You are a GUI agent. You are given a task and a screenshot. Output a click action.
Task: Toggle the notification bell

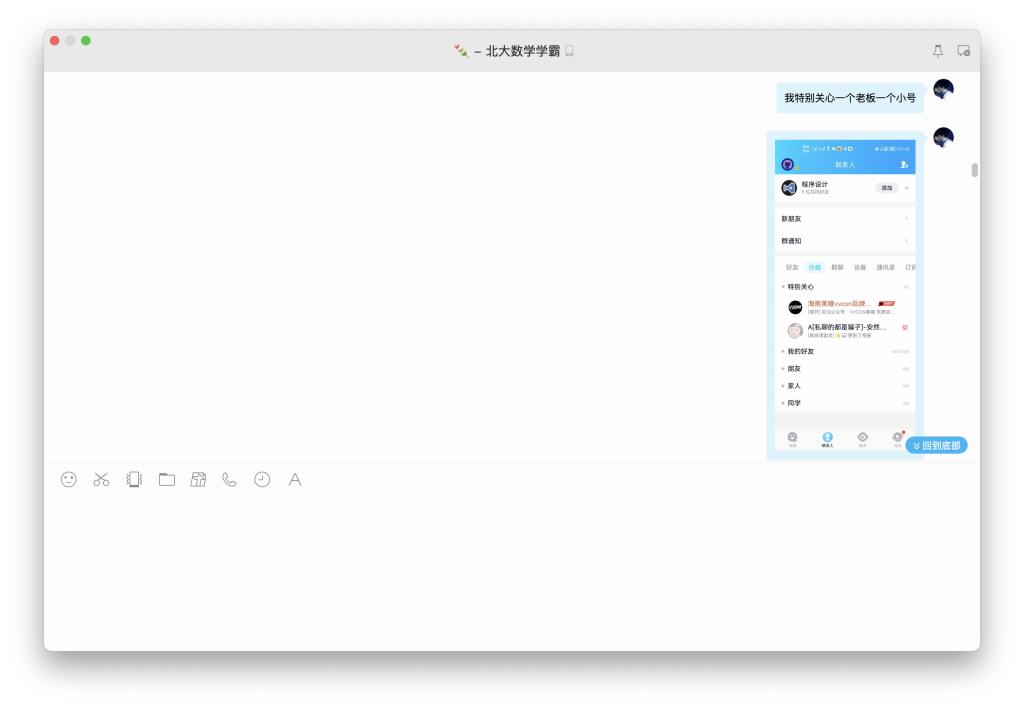938,48
